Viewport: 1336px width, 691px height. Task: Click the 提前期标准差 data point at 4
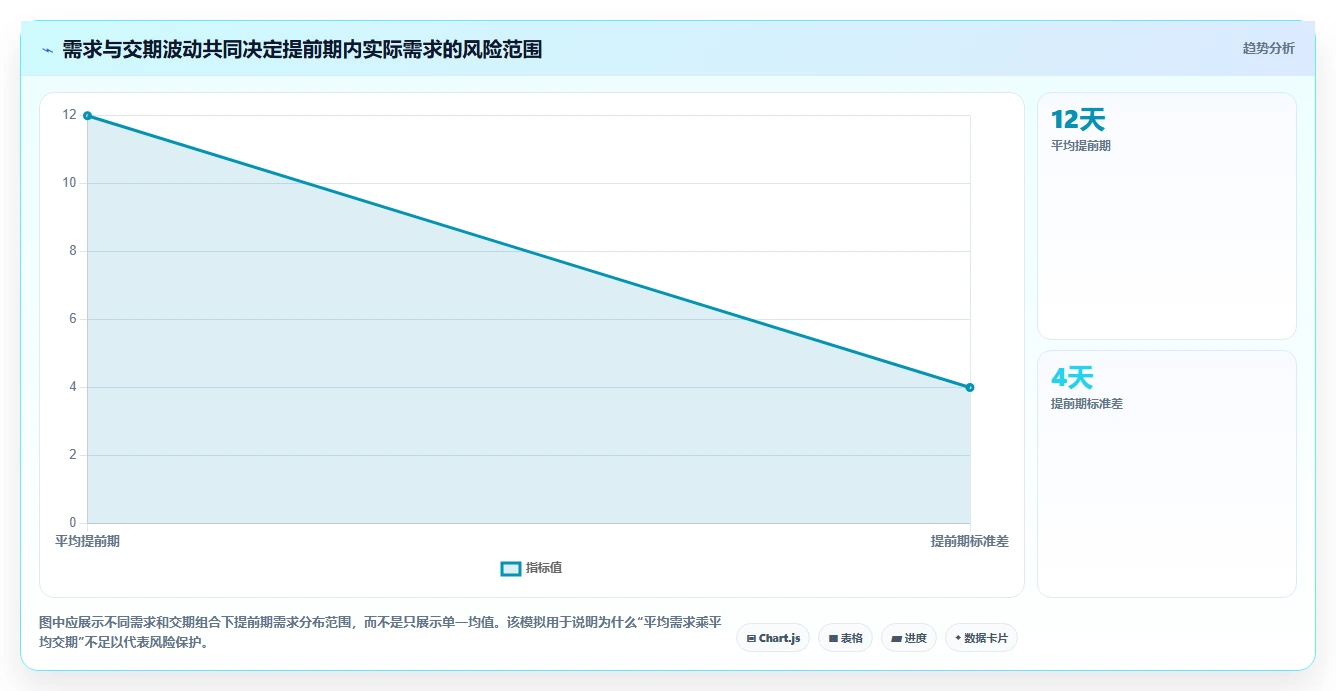coord(970,387)
